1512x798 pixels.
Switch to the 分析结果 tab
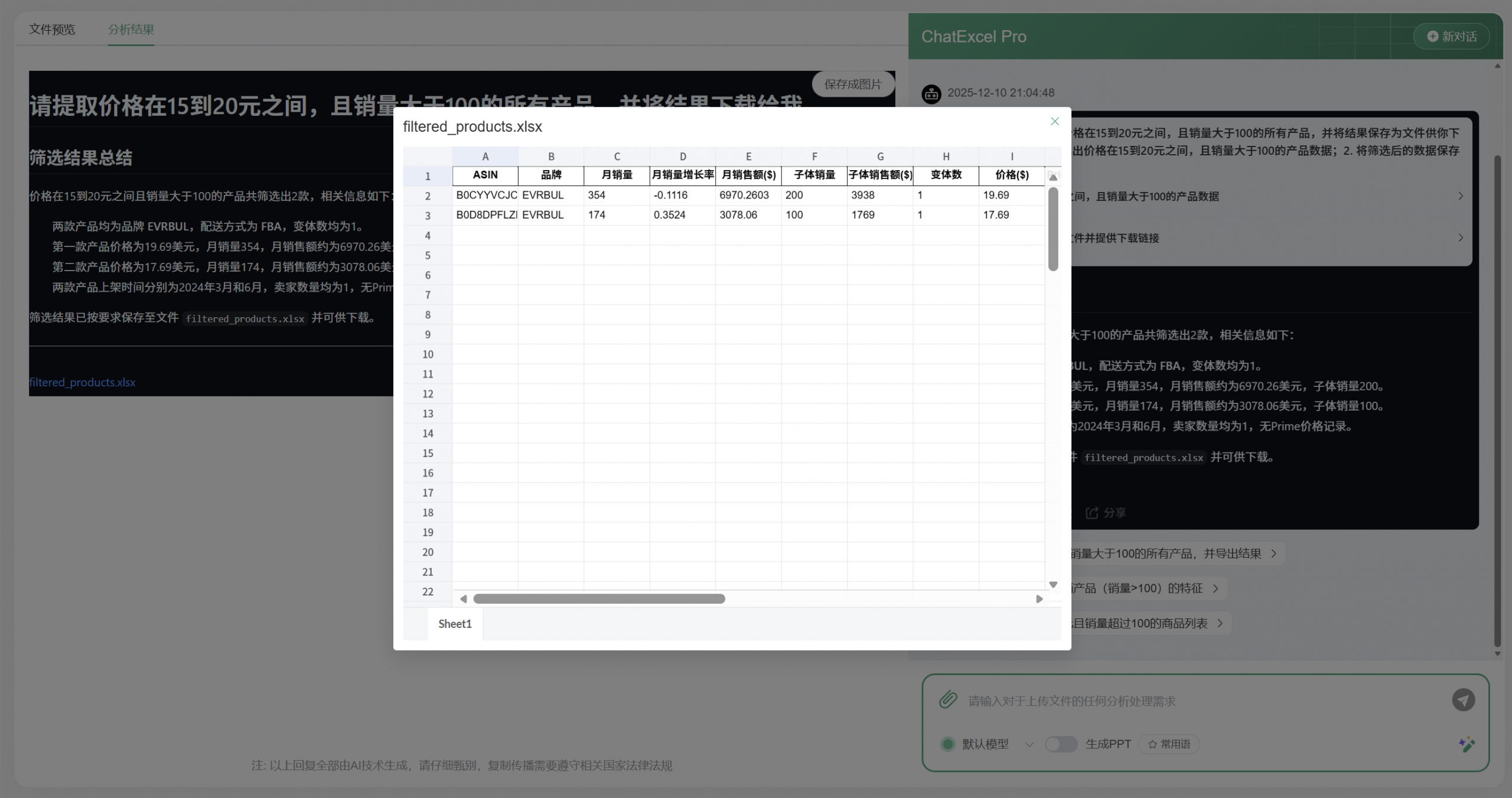[x=131, y=30]
